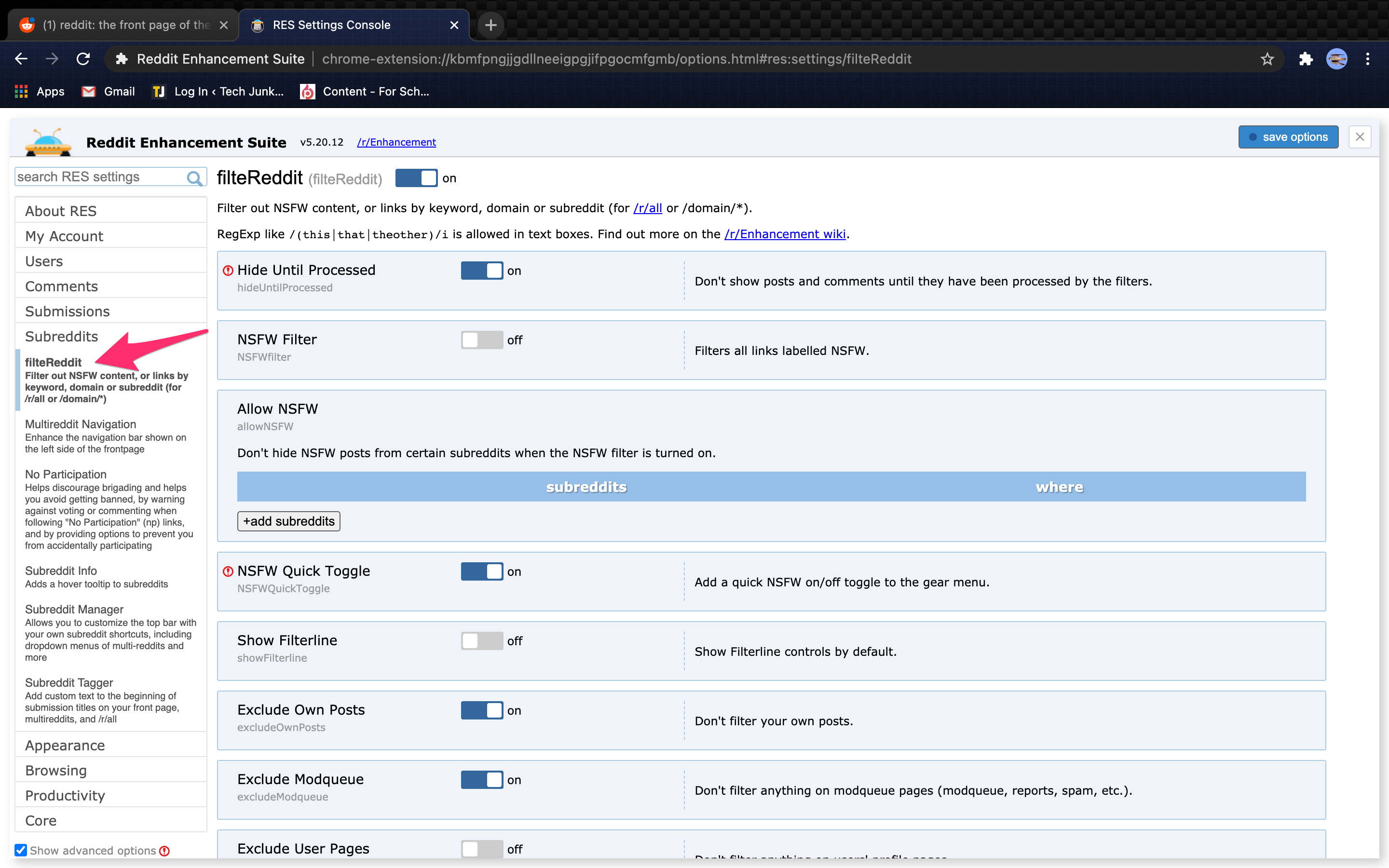Image resolution: width=1389 pixels, height=868 pixels.
Task: Open the Gmail bookmark
Action: (109, 91)
